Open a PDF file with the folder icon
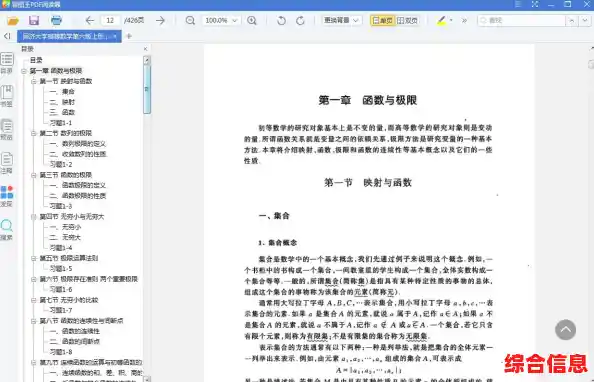Viewport: 594px width, 382px height. point(13,20)
